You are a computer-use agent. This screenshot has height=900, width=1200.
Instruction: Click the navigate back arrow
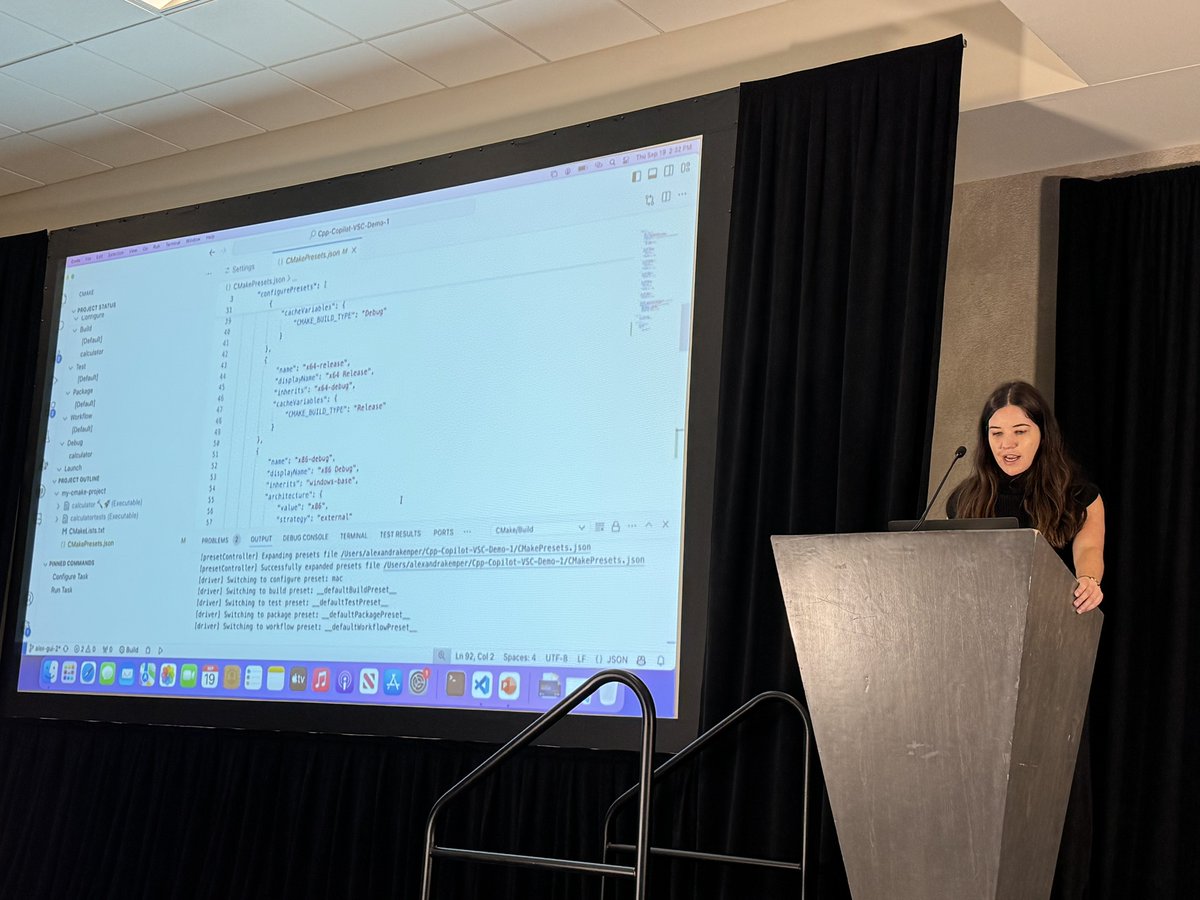click(212, 252)
